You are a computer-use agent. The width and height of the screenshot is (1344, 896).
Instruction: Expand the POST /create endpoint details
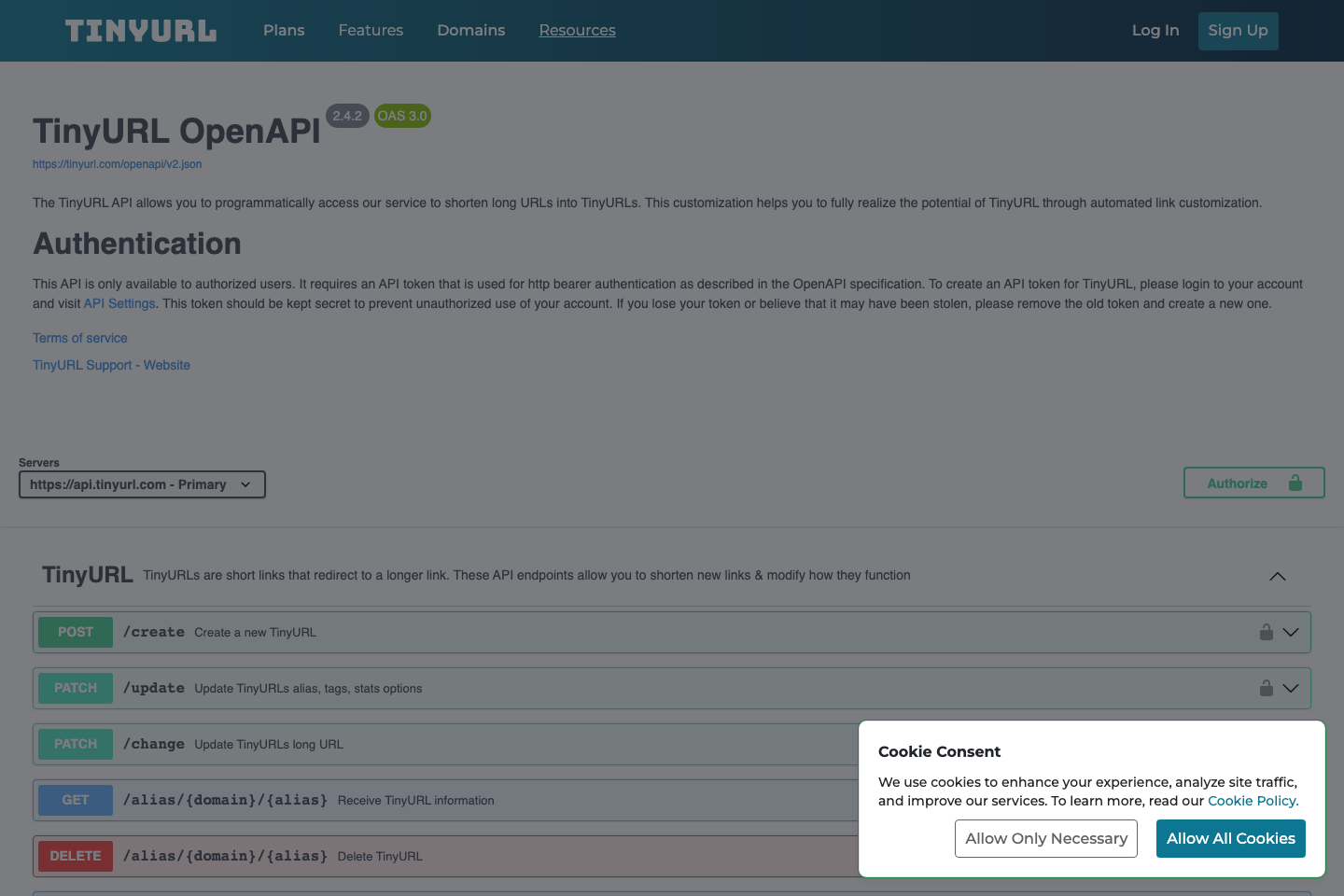[1292, 632]
